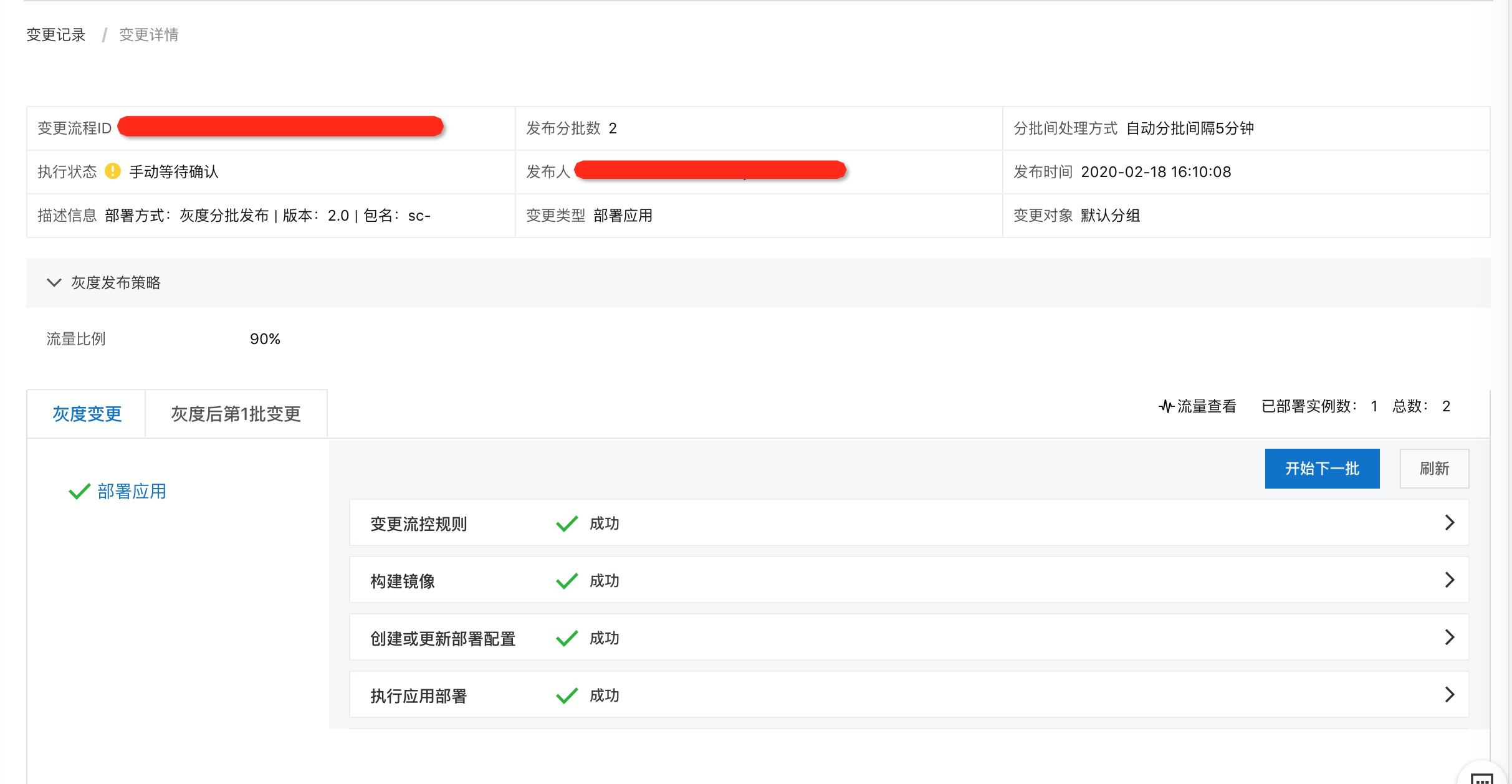
Task: Click success checkmark for 创建或更新部署配置
Action: coord(567,638)
